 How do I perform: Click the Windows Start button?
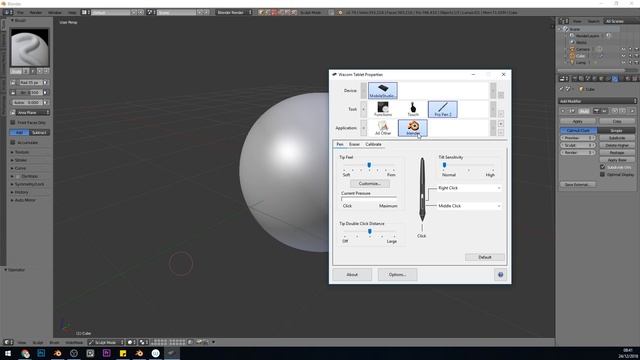click(8, 353)
